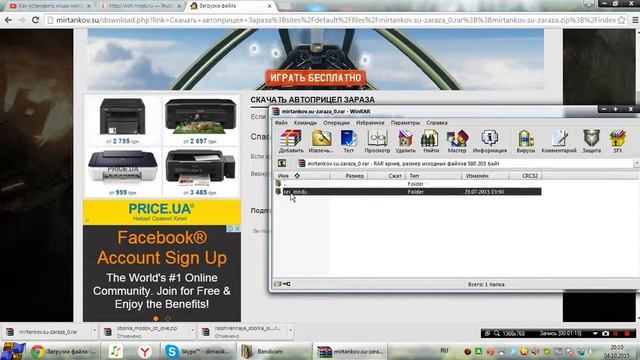Open the Мастер (Wizard) tool

point(457,141)
